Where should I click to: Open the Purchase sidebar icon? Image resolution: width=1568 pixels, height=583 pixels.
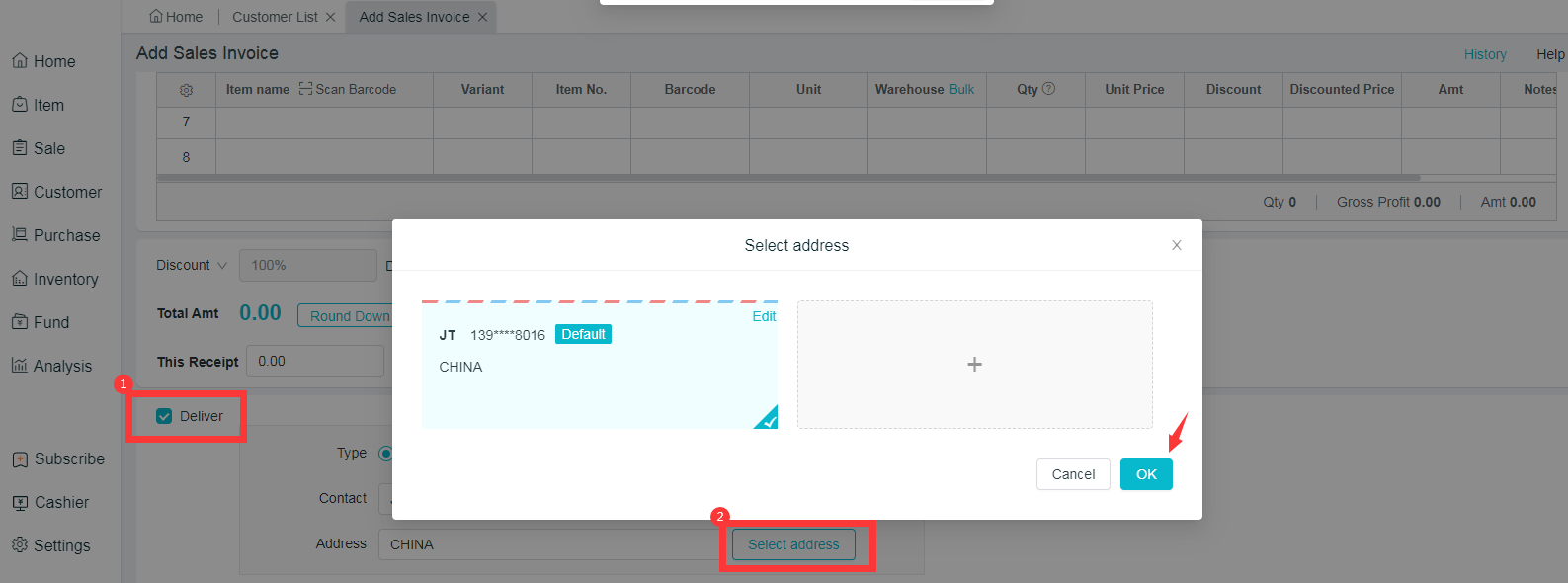click(20, 235)
